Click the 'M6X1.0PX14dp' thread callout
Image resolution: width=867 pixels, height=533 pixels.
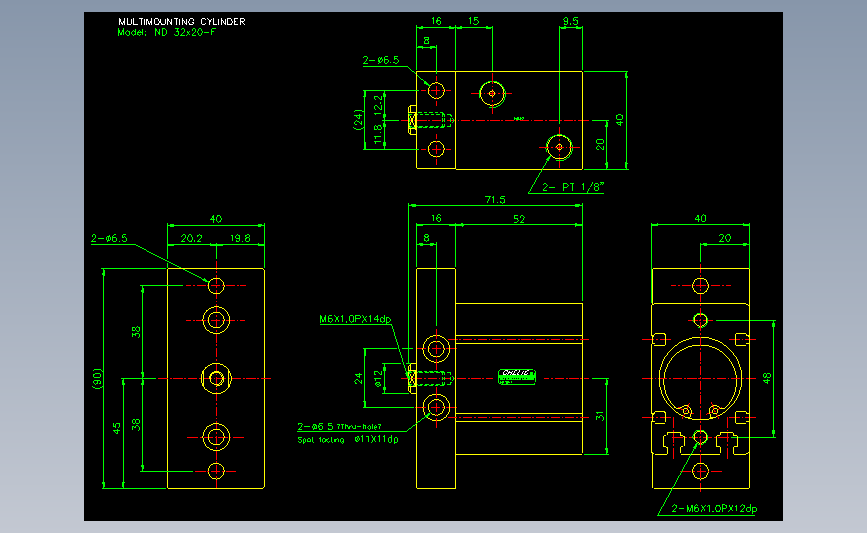click(355, 319)
